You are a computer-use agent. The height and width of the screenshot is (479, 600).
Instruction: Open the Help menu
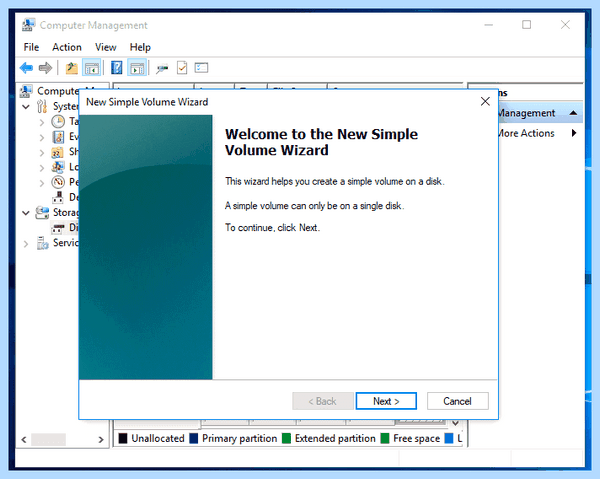140,47
